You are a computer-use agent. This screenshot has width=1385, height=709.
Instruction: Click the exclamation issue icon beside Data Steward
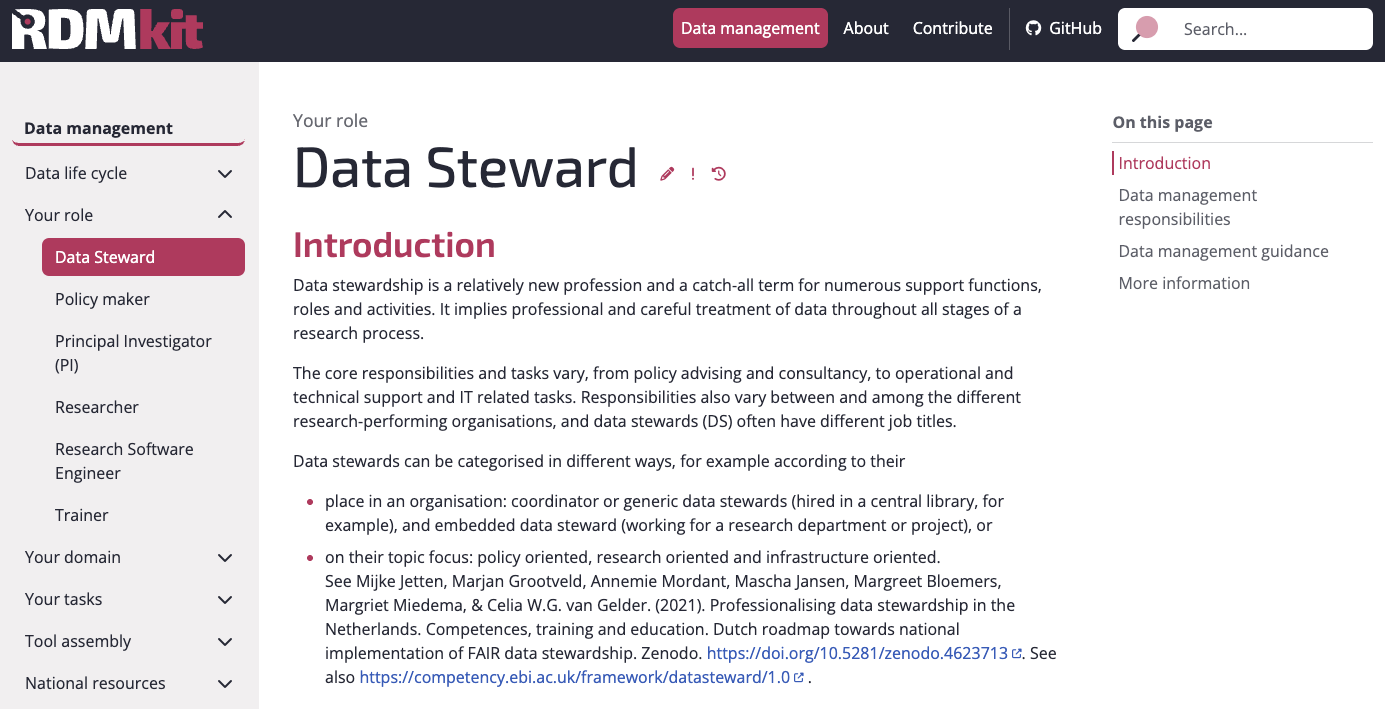coord(692,174)
